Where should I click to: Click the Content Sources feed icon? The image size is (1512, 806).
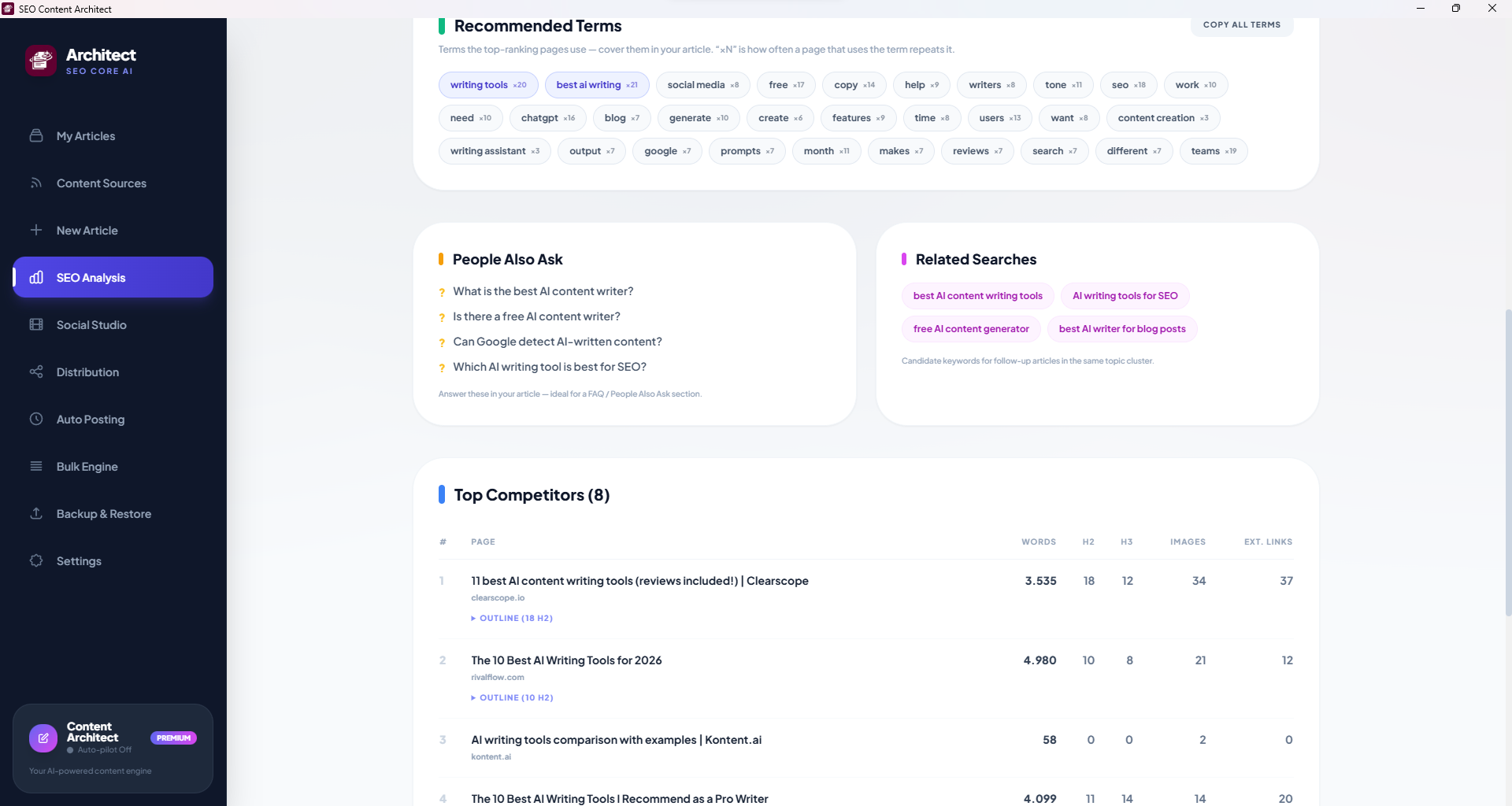(36, 183)
